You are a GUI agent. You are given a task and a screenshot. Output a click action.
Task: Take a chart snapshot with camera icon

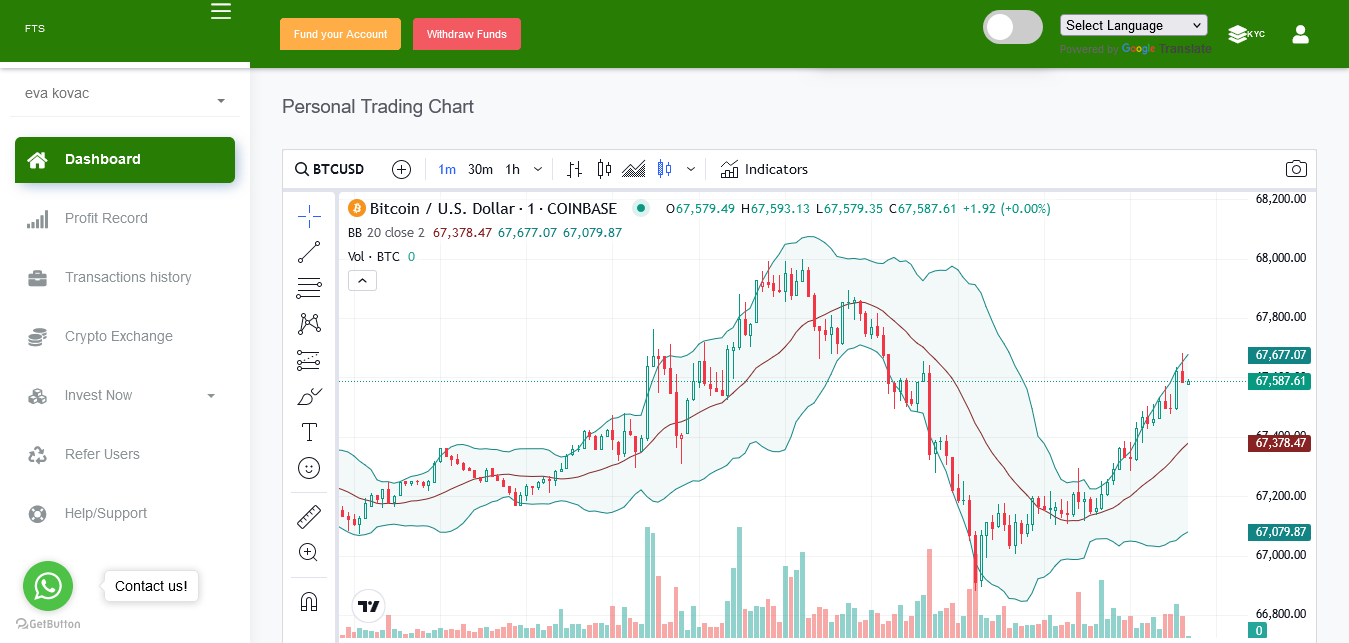[x=1296, y=169]
